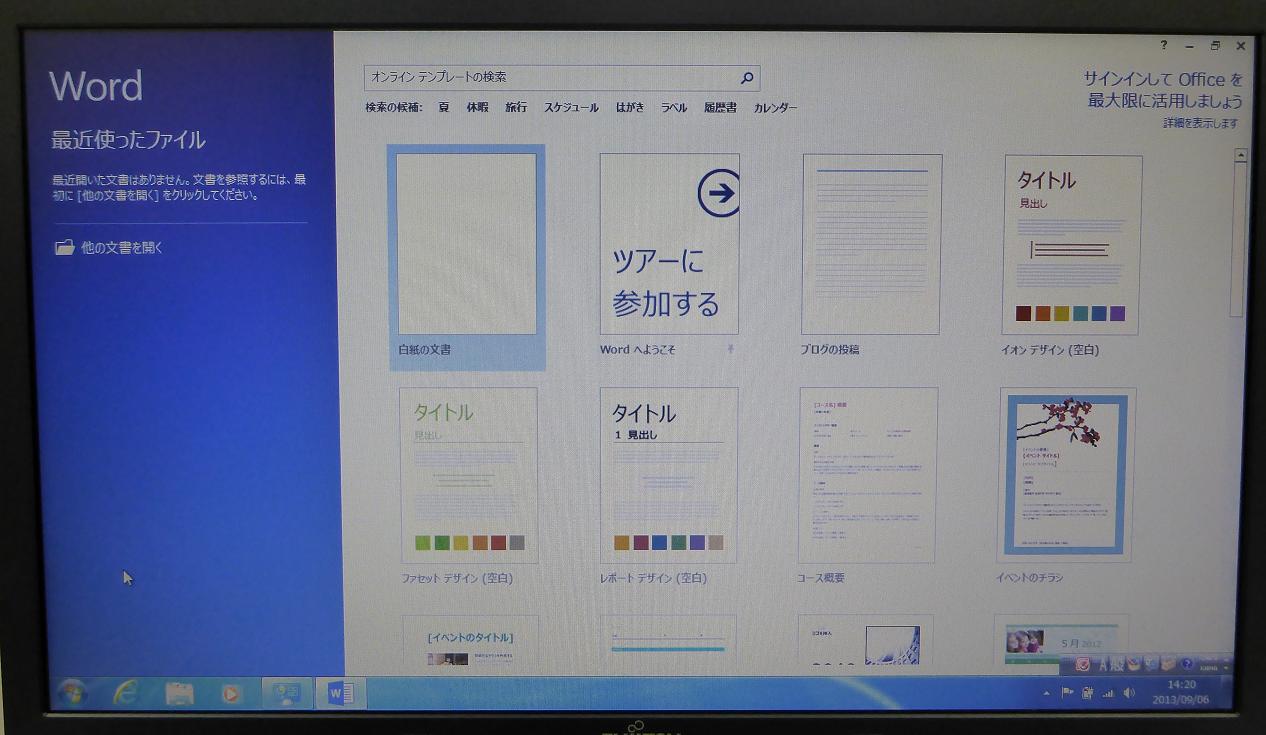Image resolution: width=1266 pixels, height=735 pixels.
Task: Click the tour arrow circle icon
Action: tap(718, 193)
